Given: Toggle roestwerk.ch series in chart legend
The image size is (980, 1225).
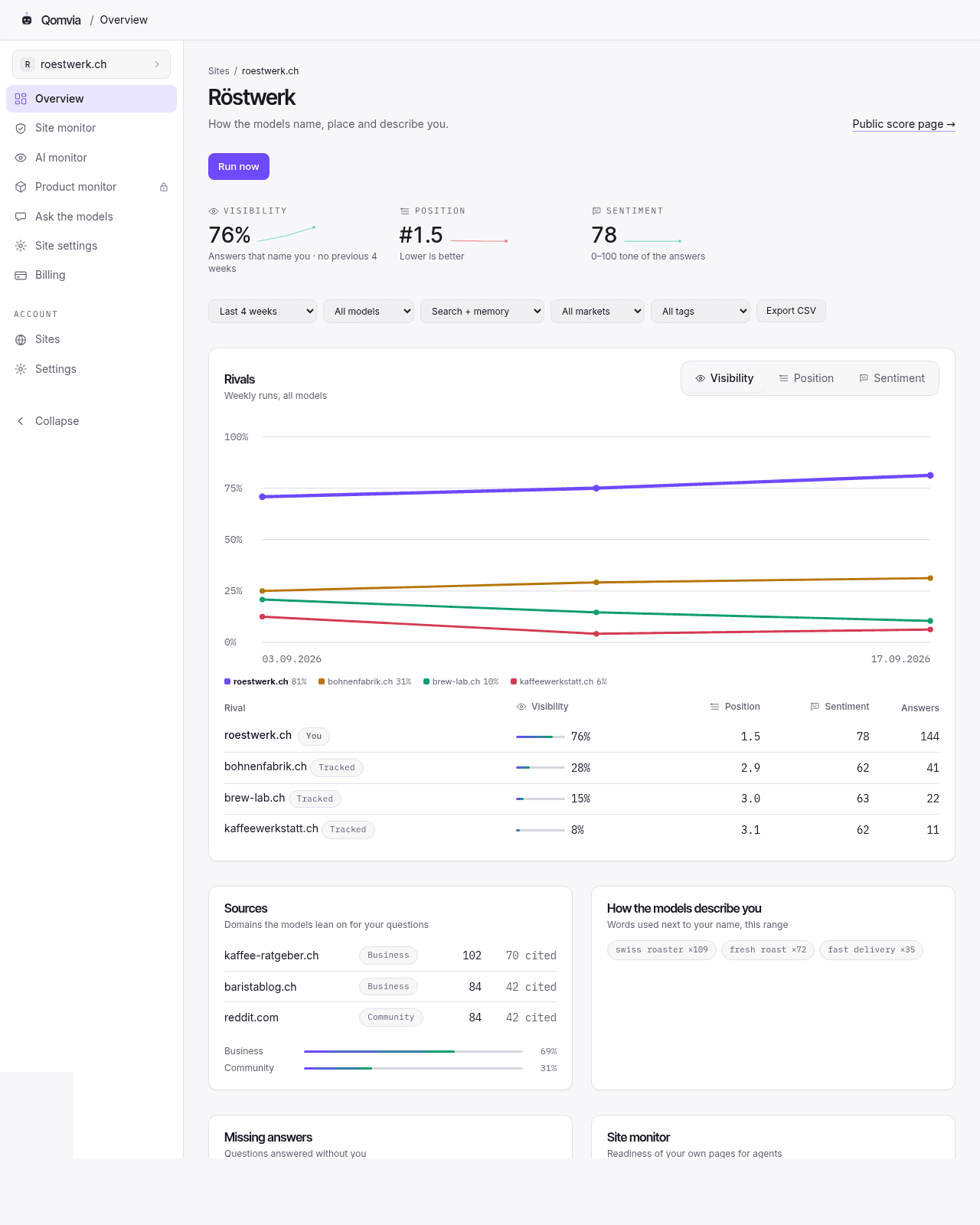Looking at the screenshot, I should 265,681.
